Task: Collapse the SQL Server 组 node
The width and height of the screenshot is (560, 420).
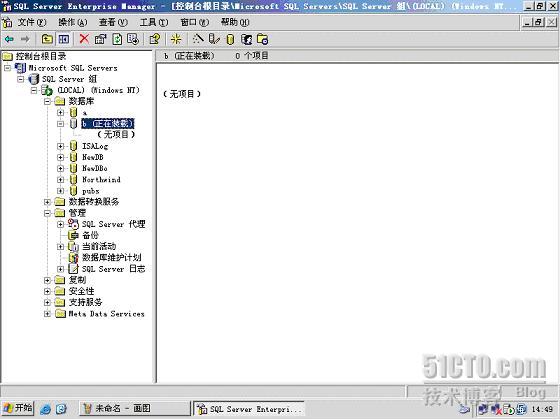Action: click(21, 79)
